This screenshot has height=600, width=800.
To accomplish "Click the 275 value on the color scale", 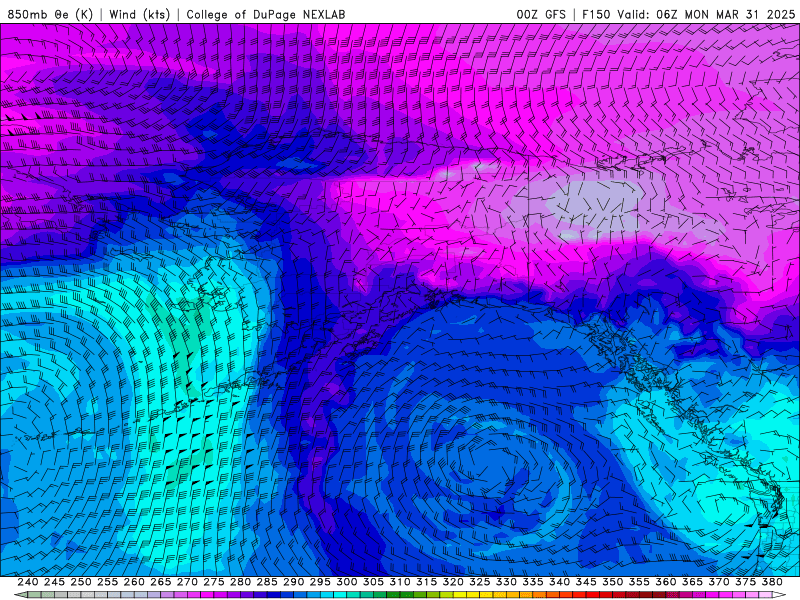I will click(x=214, y=582).
